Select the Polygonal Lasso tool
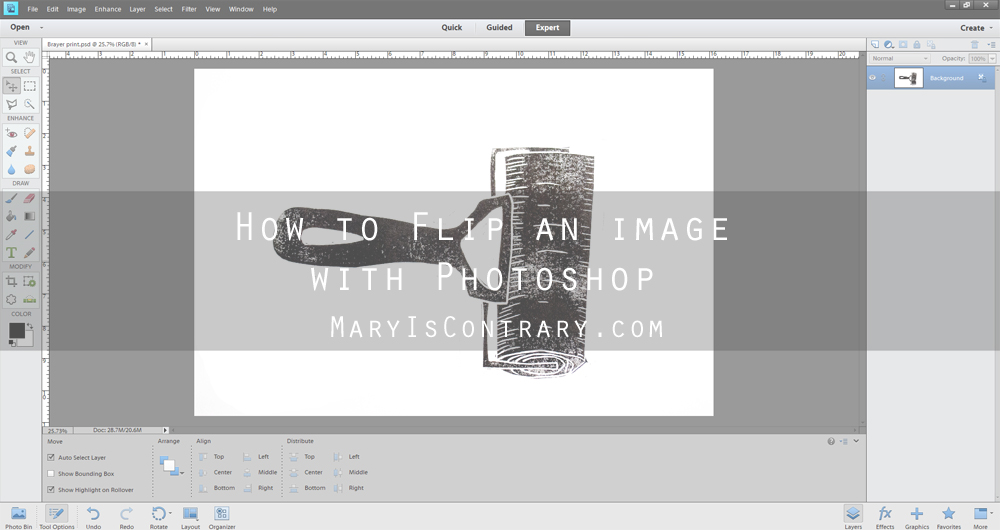The image size is (1000, 530). 11,104
